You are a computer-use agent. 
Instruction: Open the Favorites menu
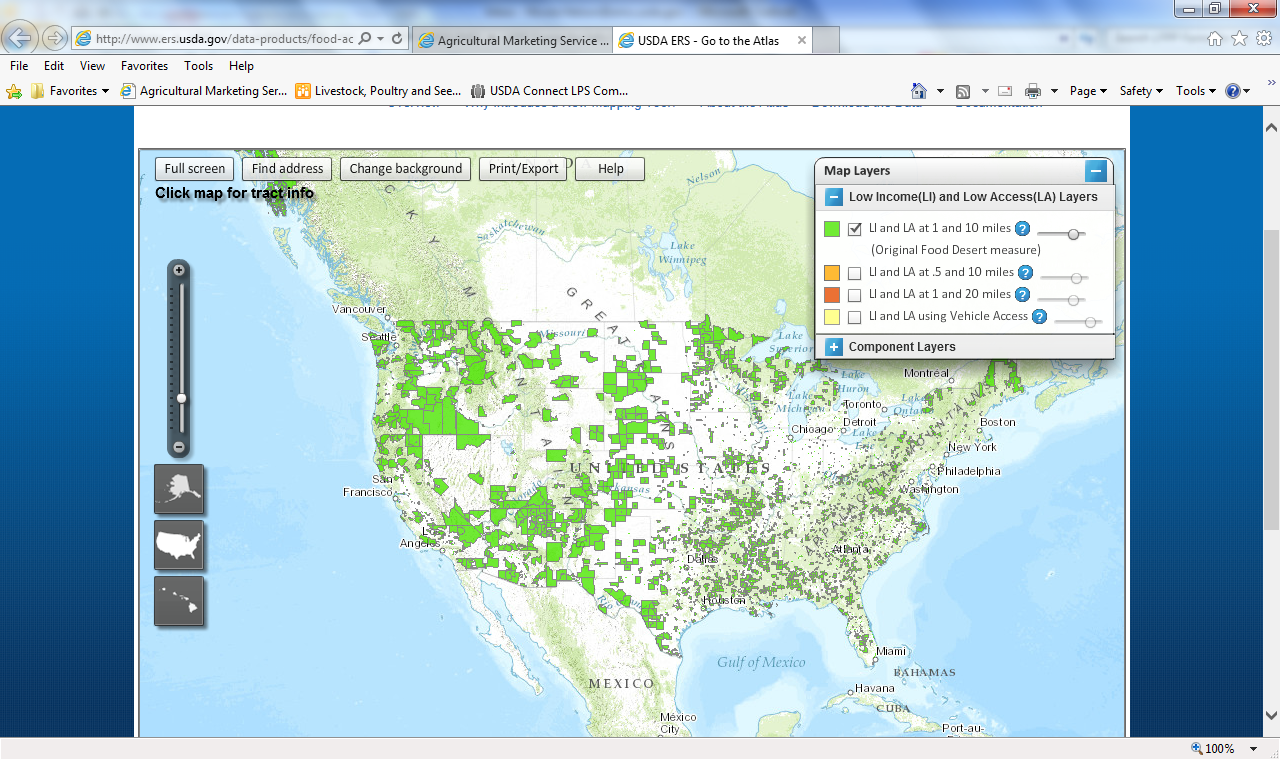[x=144, y=66]
